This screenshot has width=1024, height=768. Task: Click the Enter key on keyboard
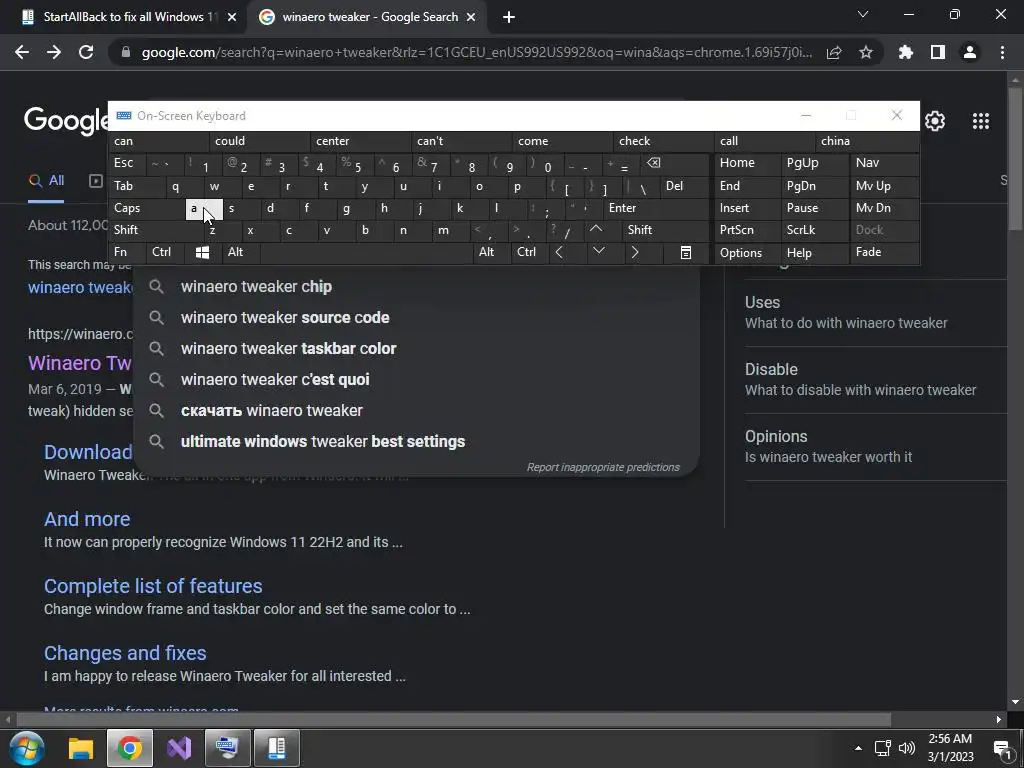click(656, 208)
